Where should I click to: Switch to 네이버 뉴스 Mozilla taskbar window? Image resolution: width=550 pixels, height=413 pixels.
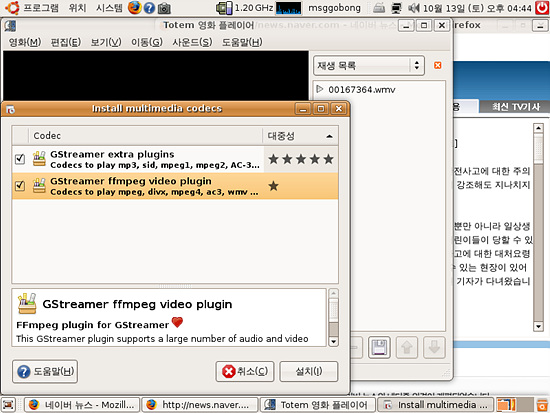tap(82, 405)
